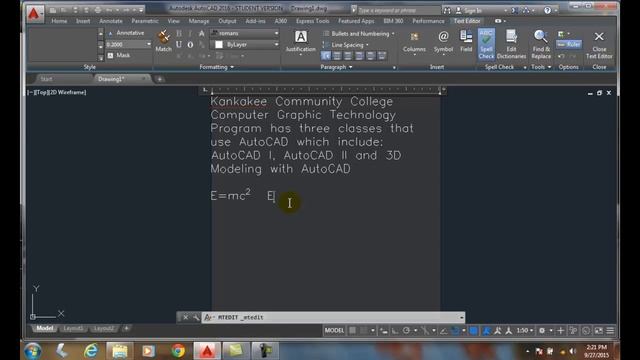Open the Home ribbon tab
640x360 pixels.
point(59,21)
